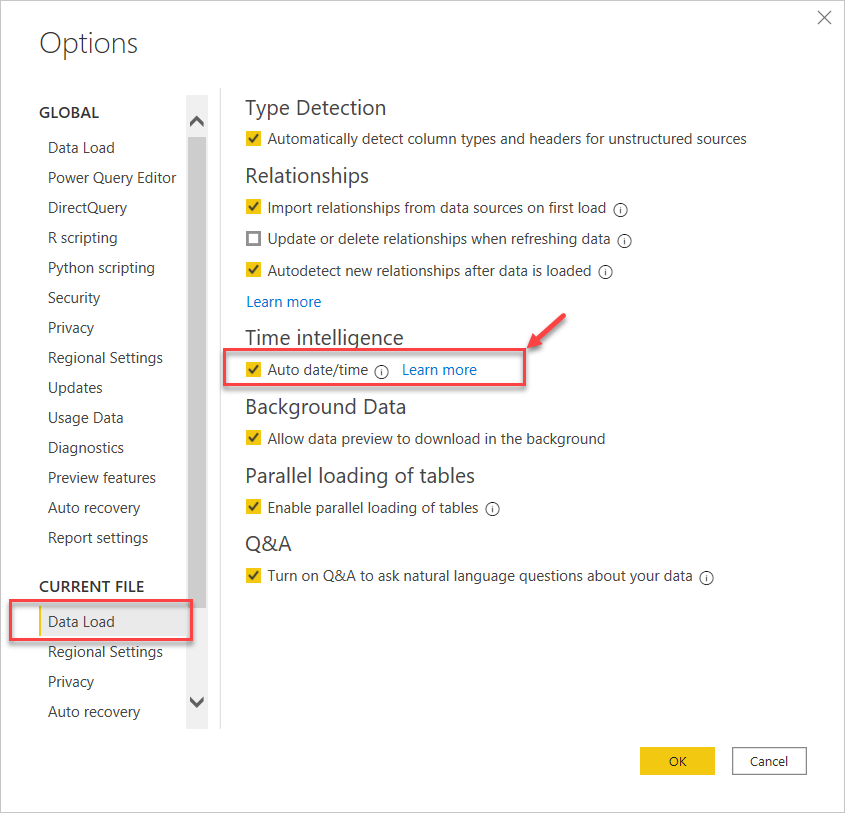The image size is (845, 813).
Task: Click info icon next to Autodetect new relationships
Action: 605,271
